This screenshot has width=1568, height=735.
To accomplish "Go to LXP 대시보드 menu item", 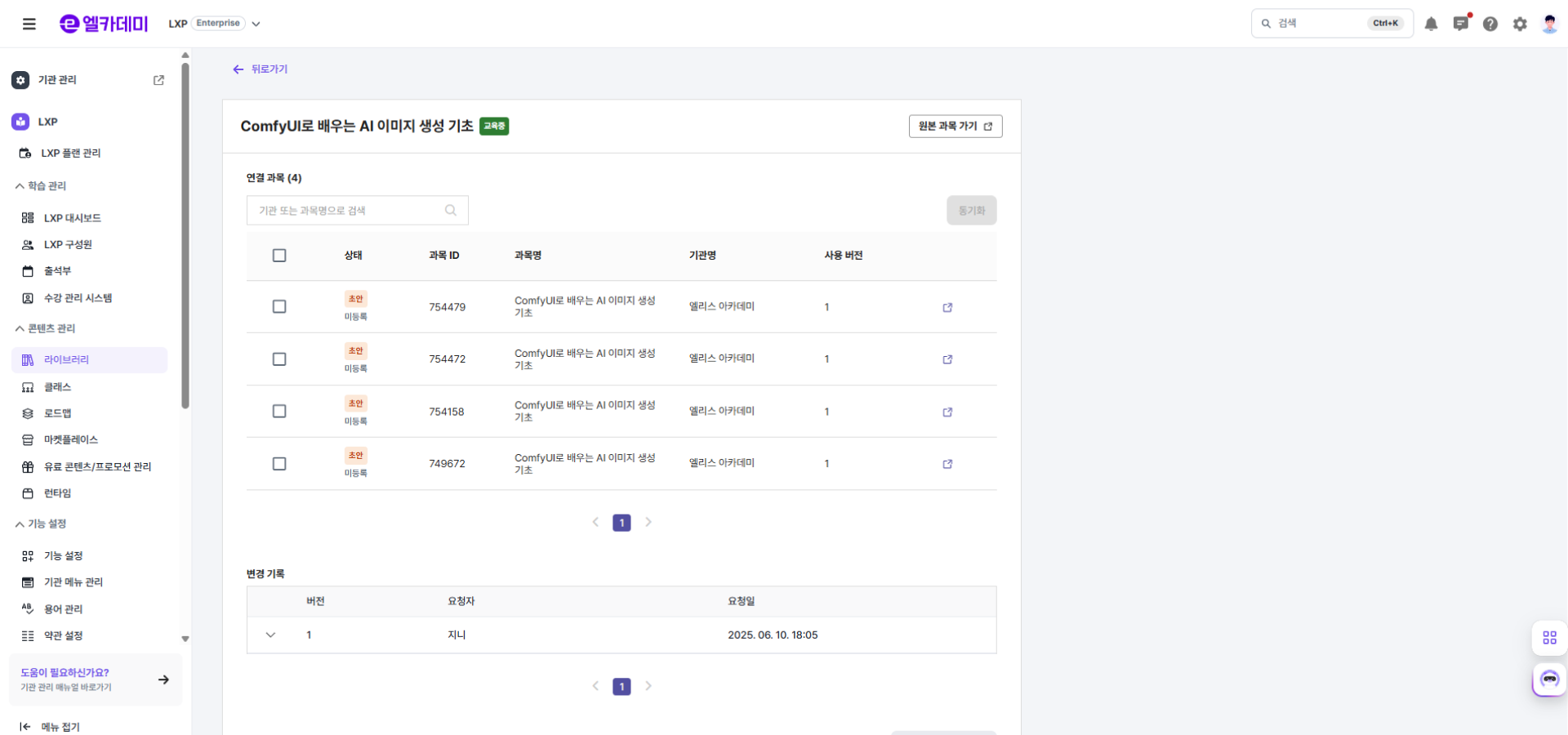I will coord(72,218).
